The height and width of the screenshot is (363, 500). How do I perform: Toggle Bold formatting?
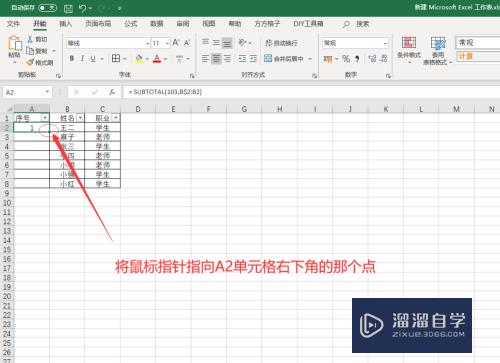(x=72, y=59)
